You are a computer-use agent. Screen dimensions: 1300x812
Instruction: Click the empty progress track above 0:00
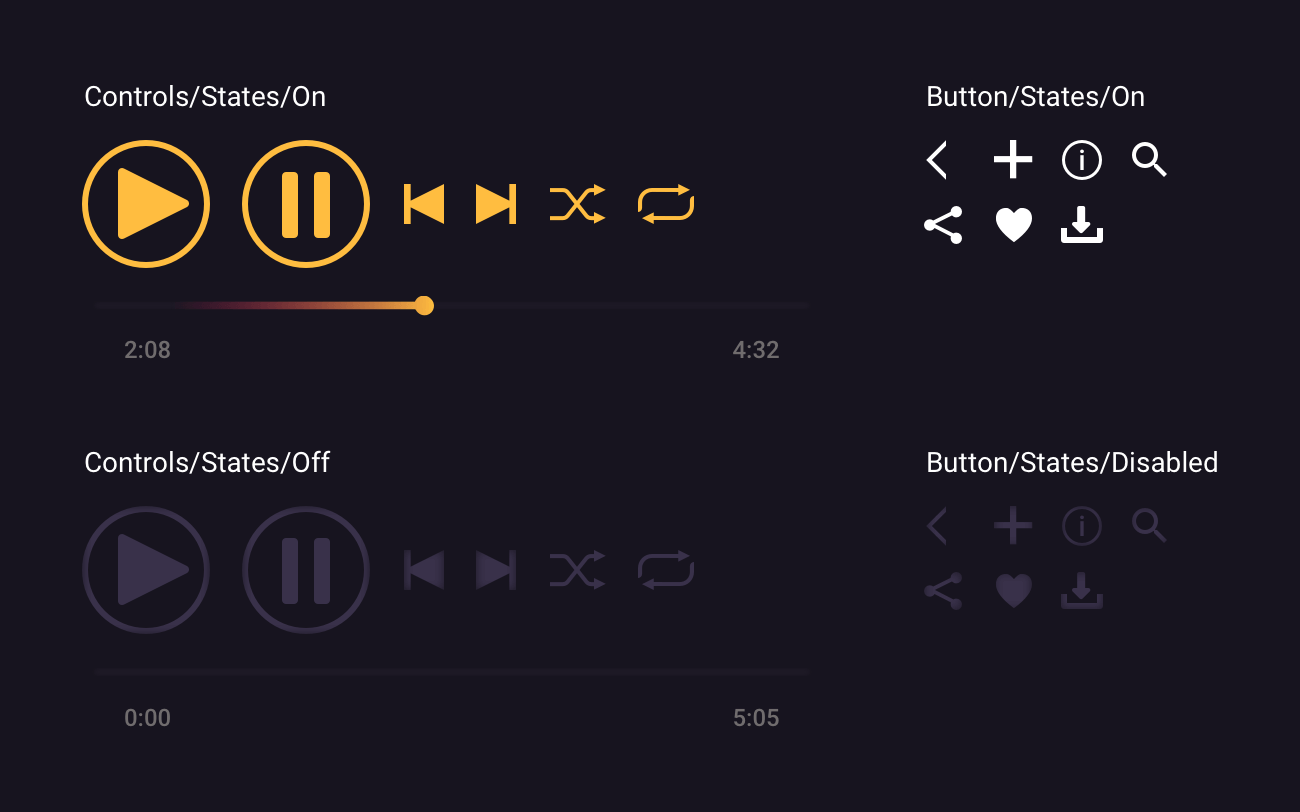pyautogui.click(x=450, y=672)
